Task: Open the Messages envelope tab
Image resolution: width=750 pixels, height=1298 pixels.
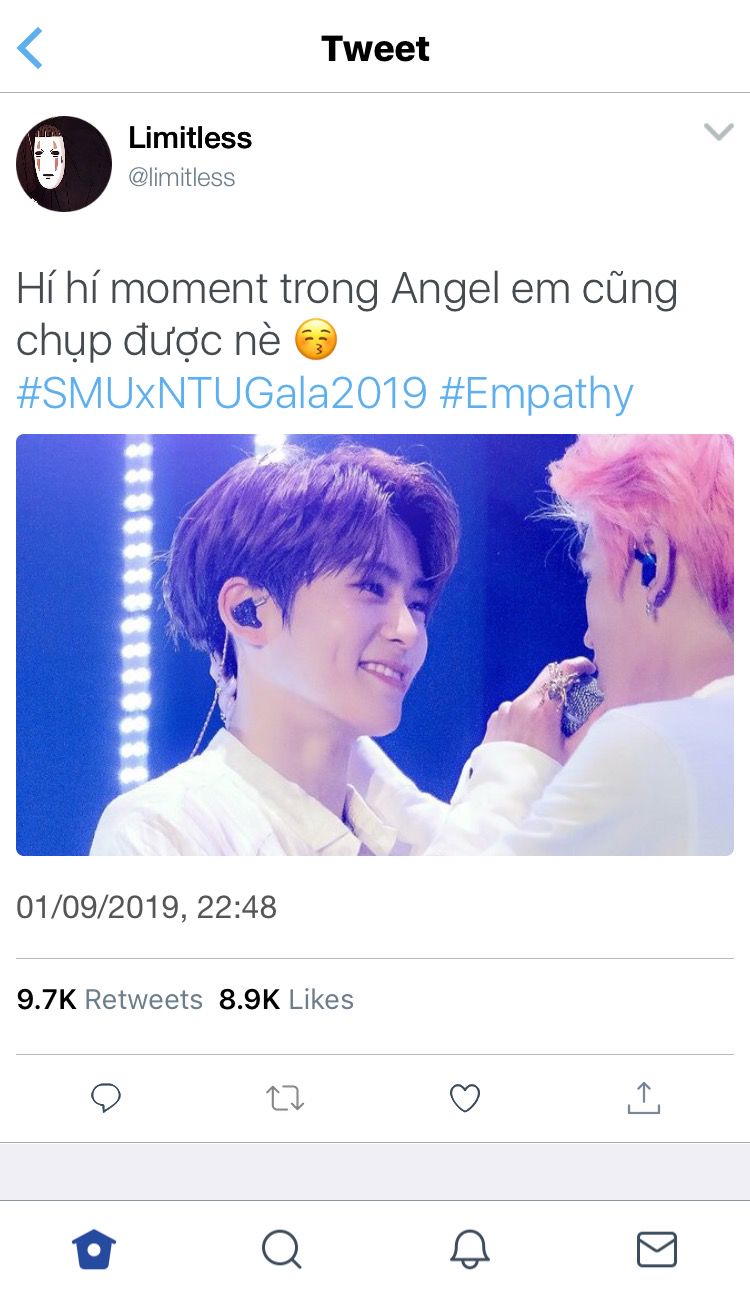Action: [657, 1249]
